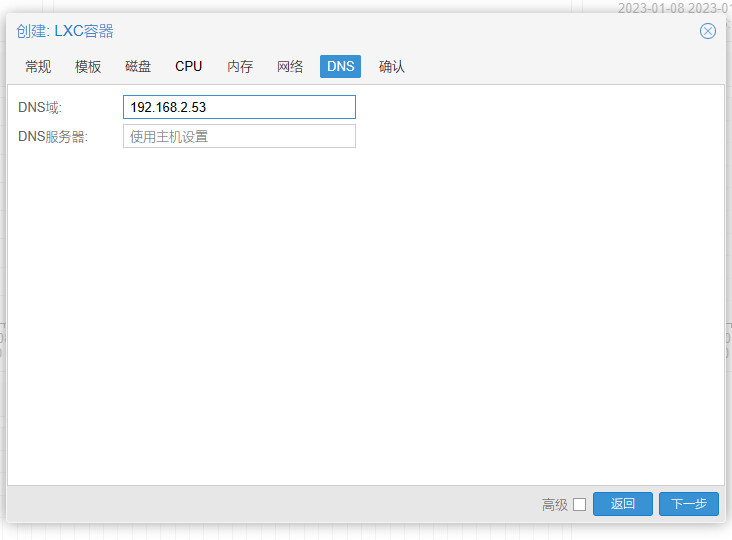Click the DNS域 input field
Viewport: 732px width, 540px height.
[x=239, y=107]
